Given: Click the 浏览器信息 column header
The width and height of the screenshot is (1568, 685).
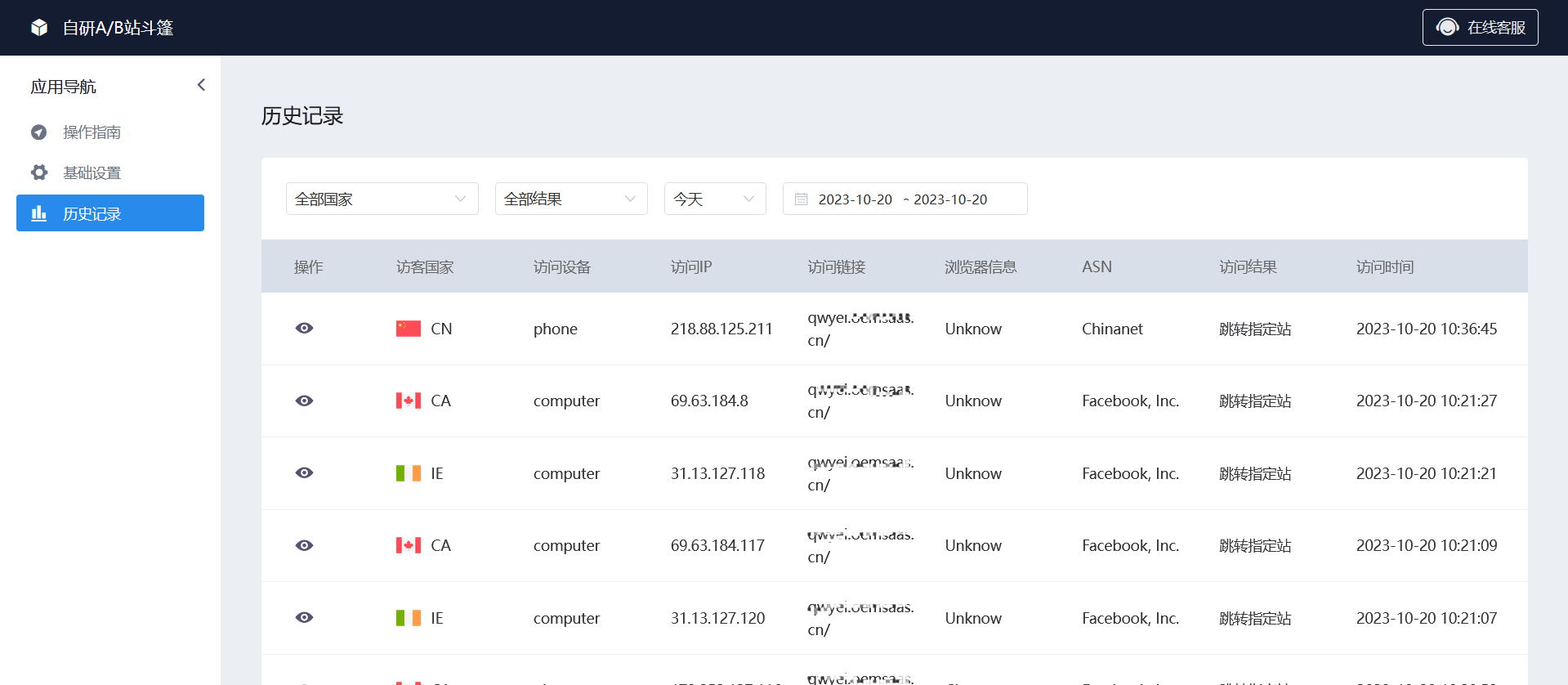Looking at the screenshot, I should click(x=981, y=266).
